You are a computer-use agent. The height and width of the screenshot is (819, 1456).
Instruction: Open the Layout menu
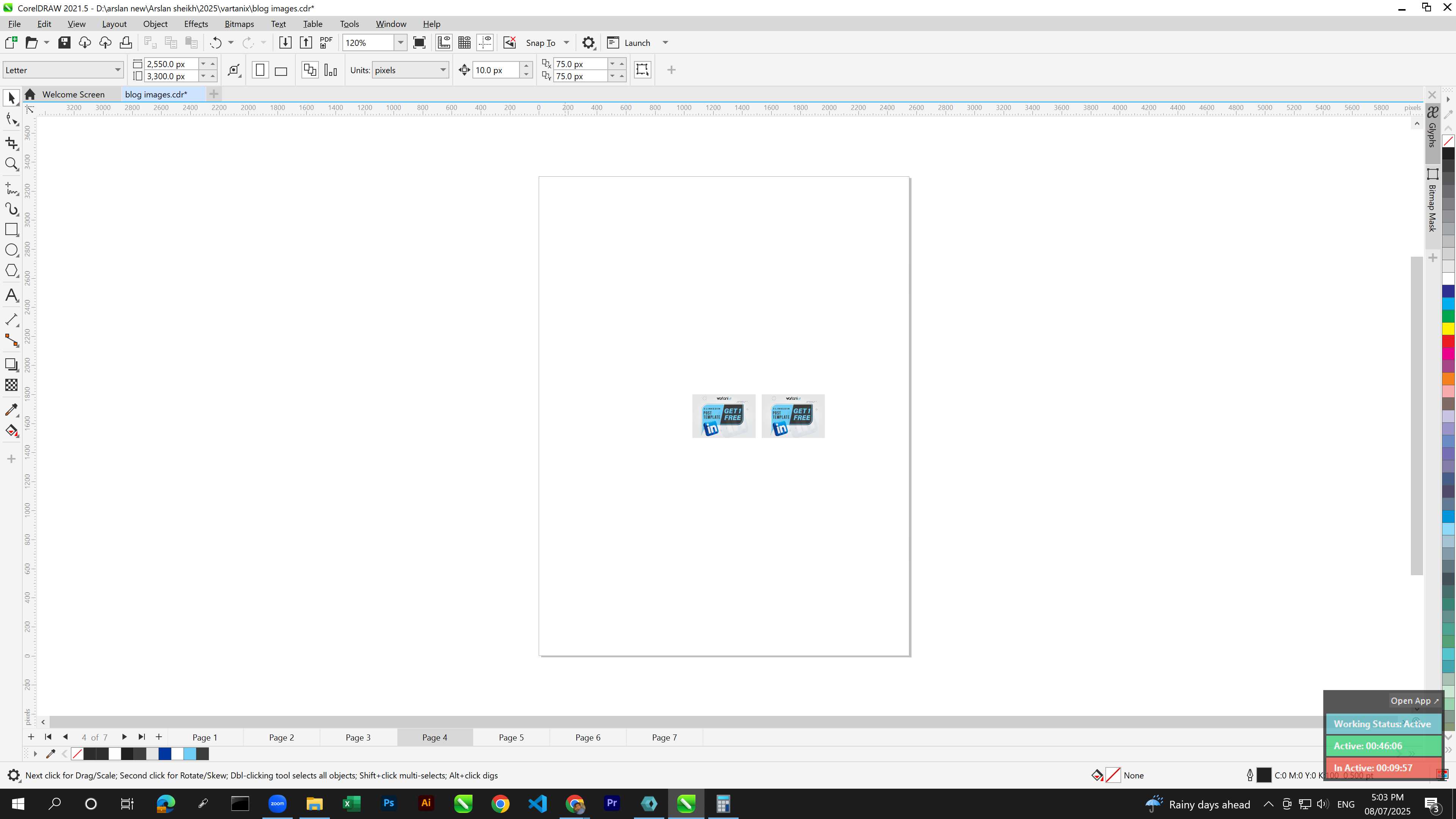114,24
